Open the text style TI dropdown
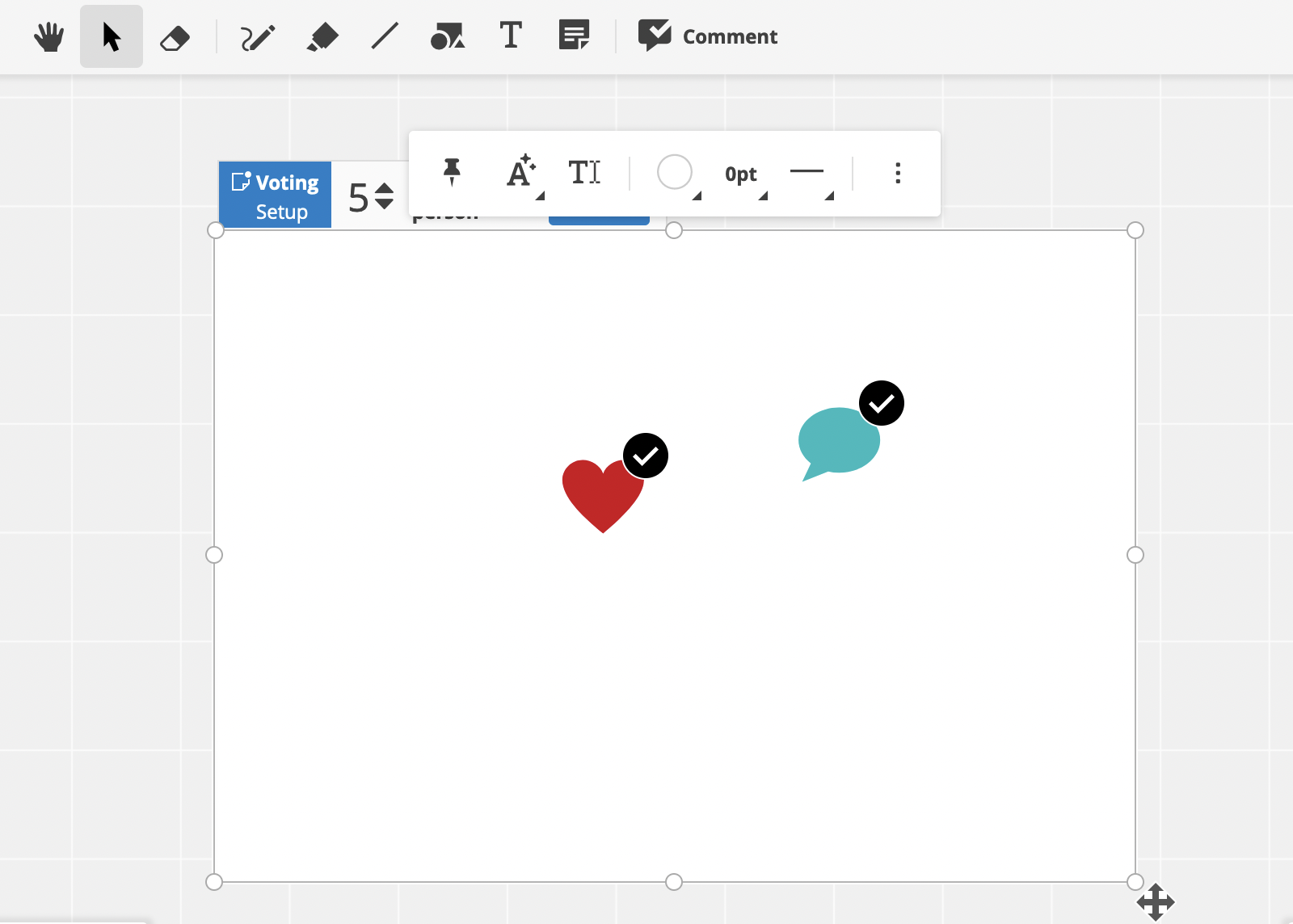The height and width of the screenshot is (924, 1293). pyautogui.click(x=585, y=173)
